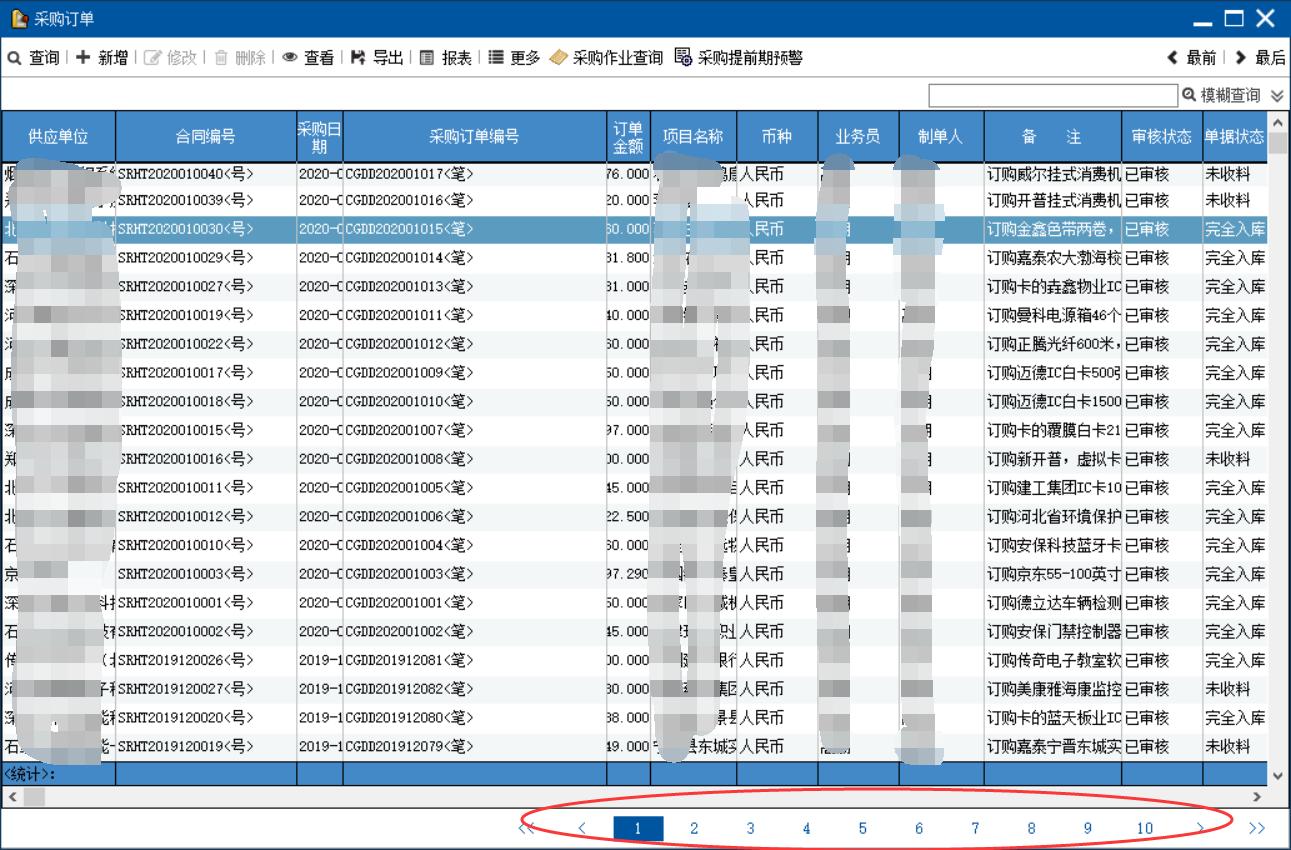The height and width of the screenshot is (850, 1291).
Task: Click the fuzzy search text field
Action: coord(1053,95)
